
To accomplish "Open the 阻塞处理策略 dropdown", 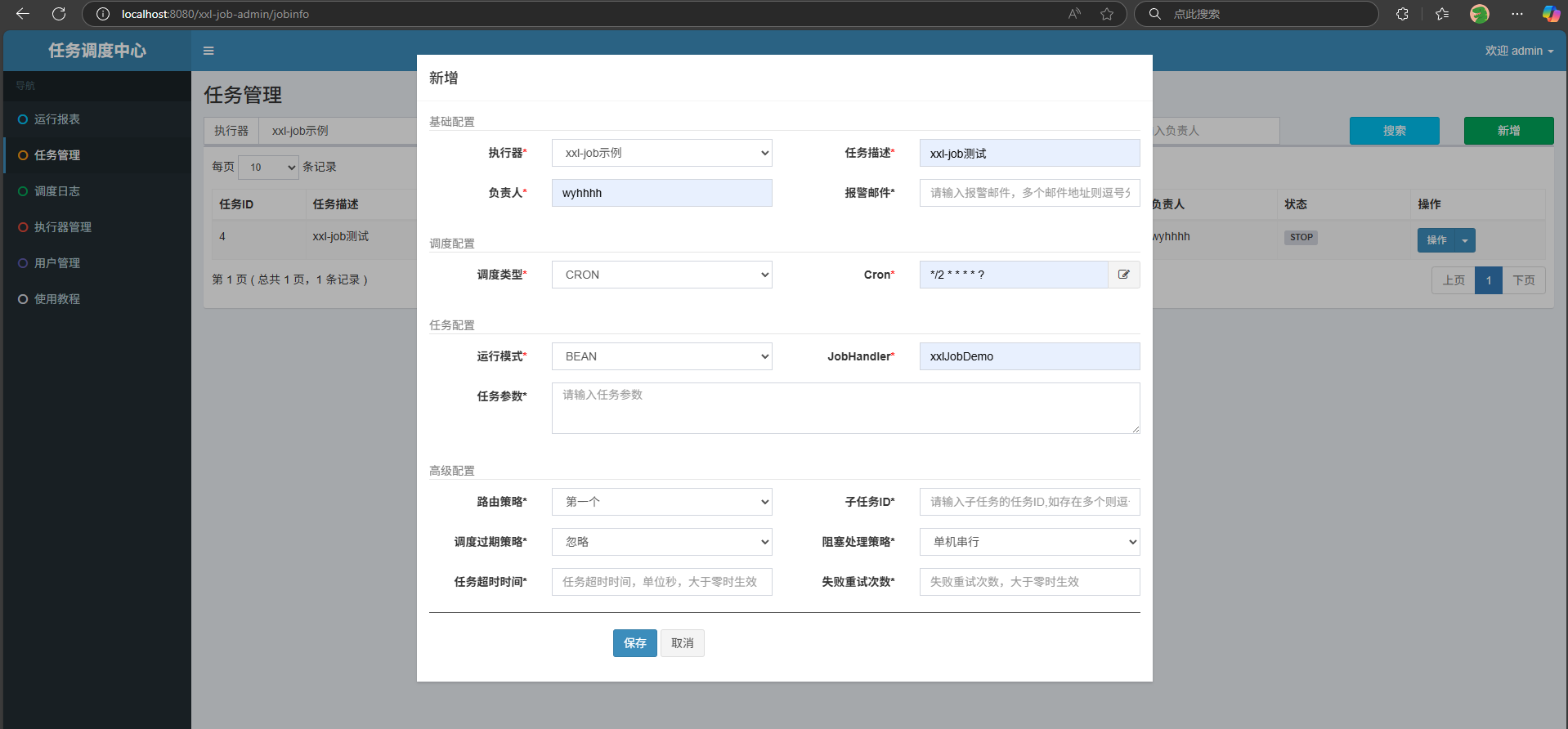I will coord(1030,542).
